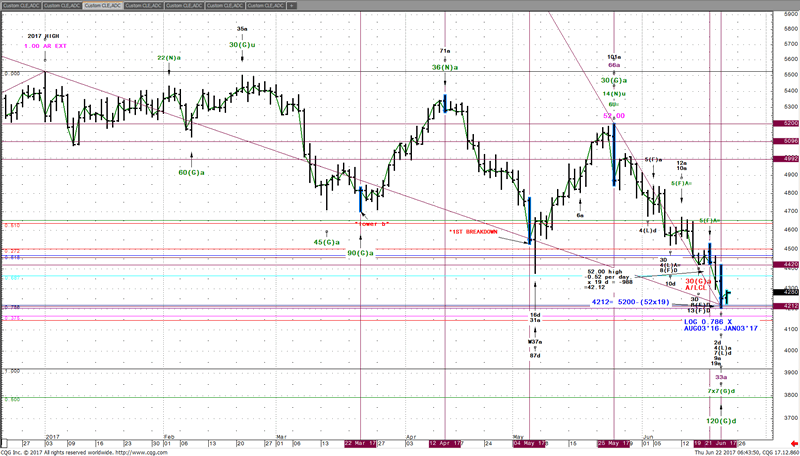
Task: Click the green '45(G)a' annotation
Action: pyautogui.click(x=327, y=242)
